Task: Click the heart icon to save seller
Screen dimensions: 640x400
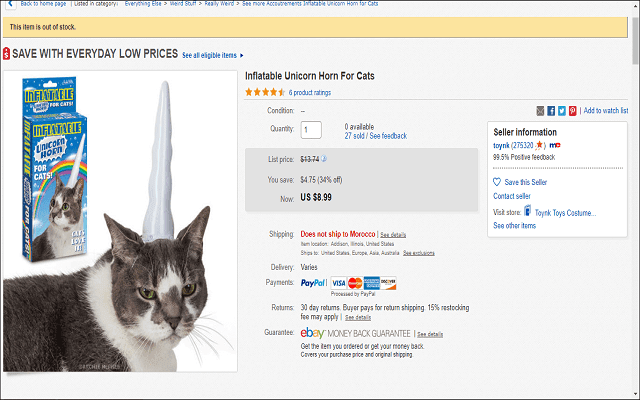Action: click(x=497, y=182)
